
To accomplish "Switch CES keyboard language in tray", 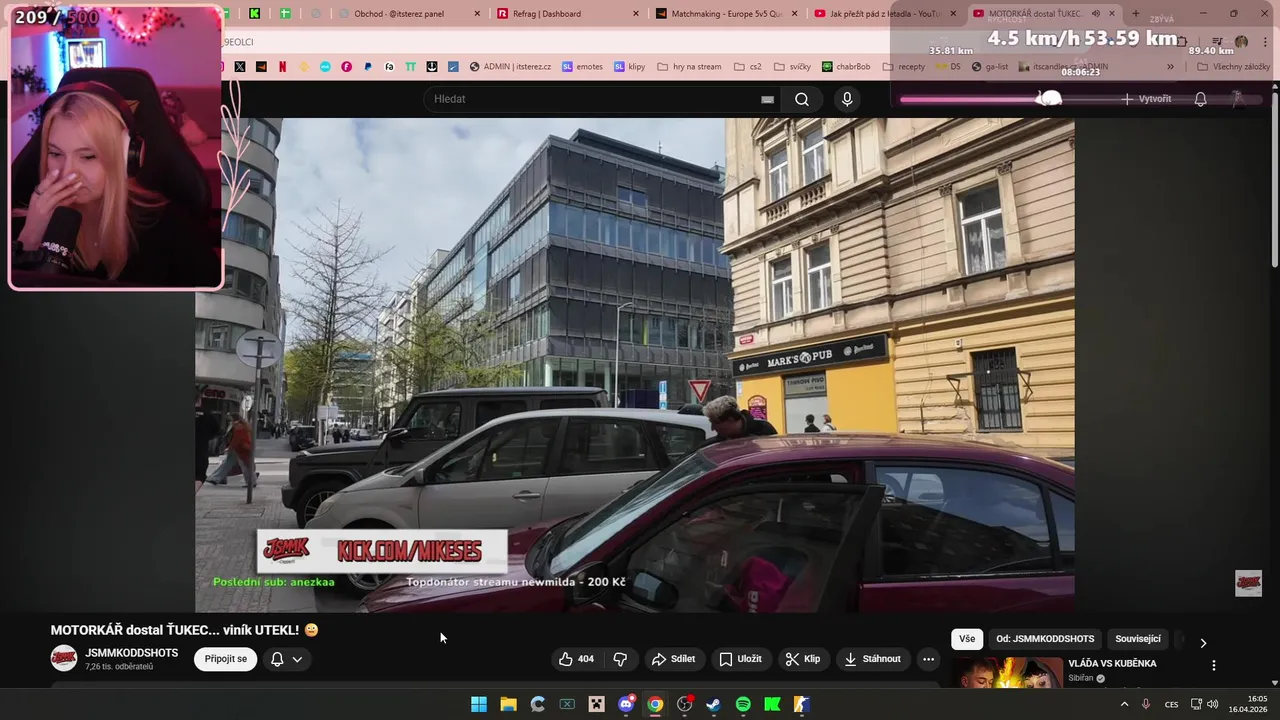I will (x=1171, y=704).
